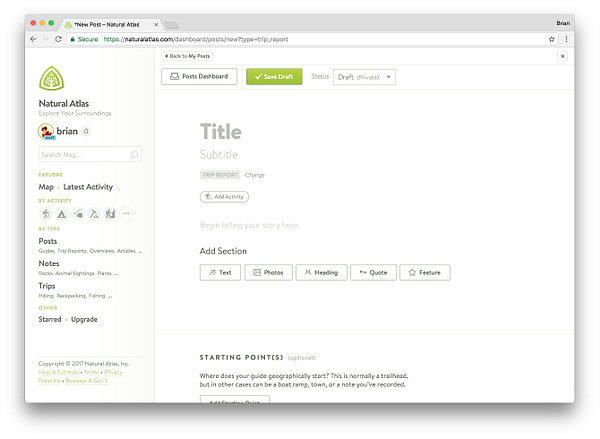Open more activities via the ellipsis icon

pyautogui.click(x=126, y=213)
